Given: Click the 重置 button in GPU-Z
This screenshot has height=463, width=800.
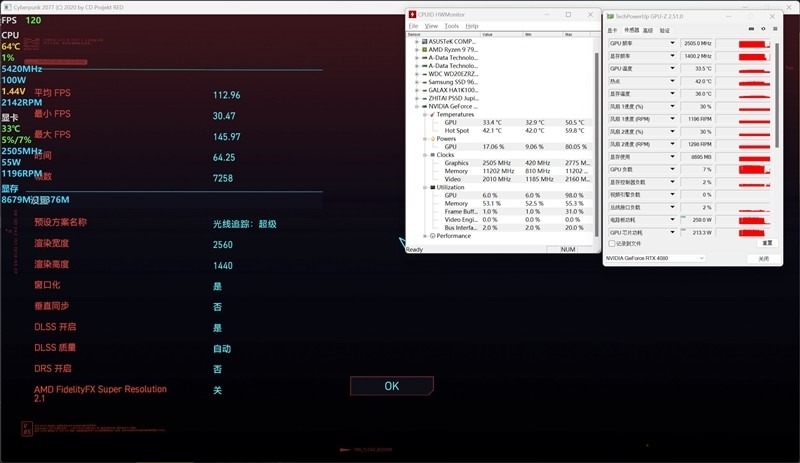Looking at the screenshot, I should (x=767, y=243).
